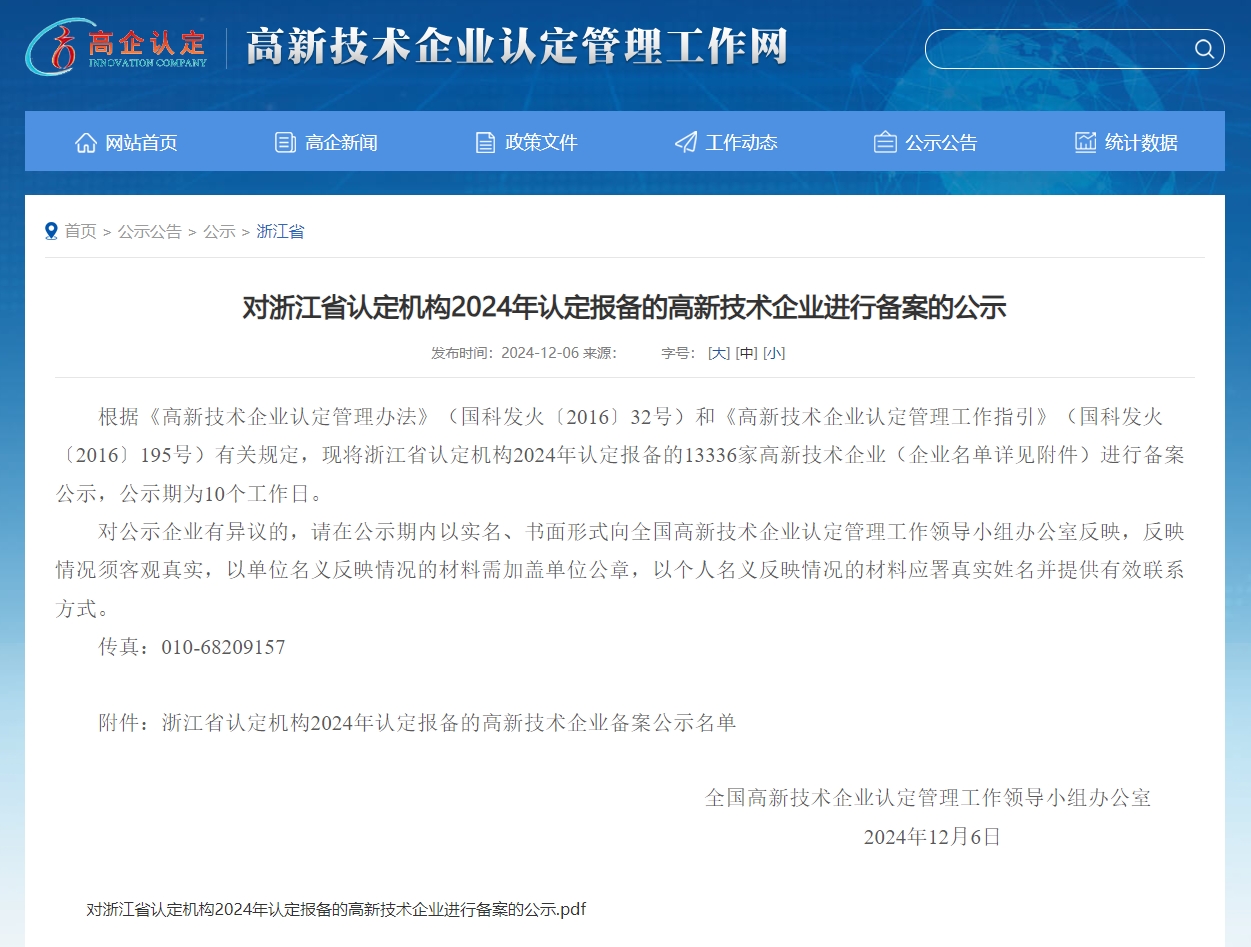1251x947 pixels.
Task: Click the document icon beside 政策文件
Action: click(485, 142)
